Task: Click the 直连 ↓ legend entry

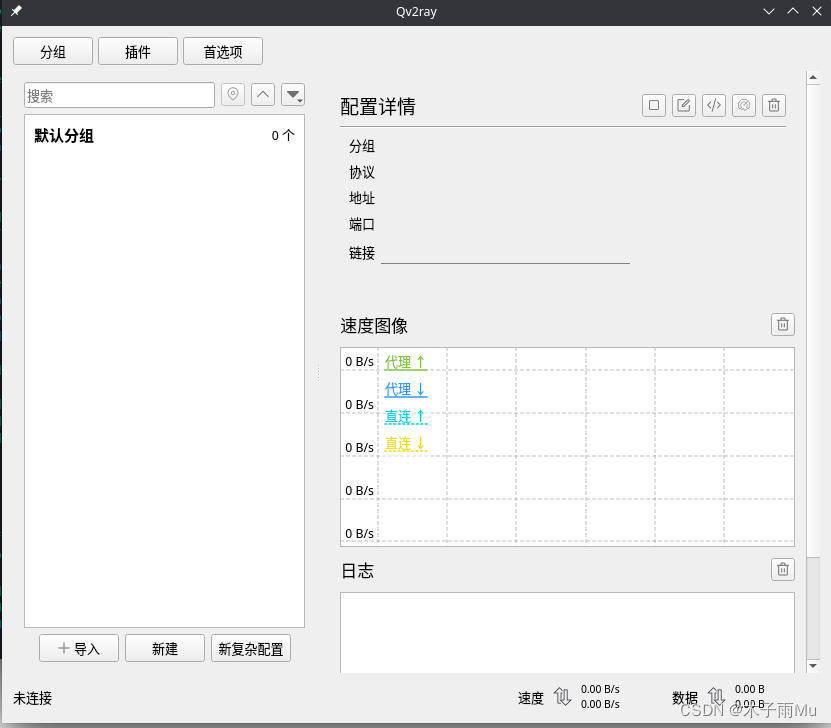Action: pyautogui.click(x=405, y=443)
